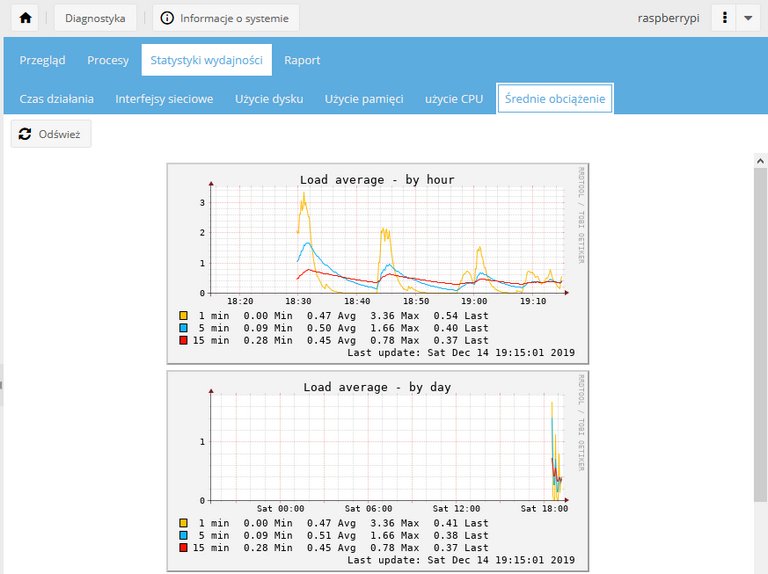Open the użycie CPU subtab

(454, 99)
